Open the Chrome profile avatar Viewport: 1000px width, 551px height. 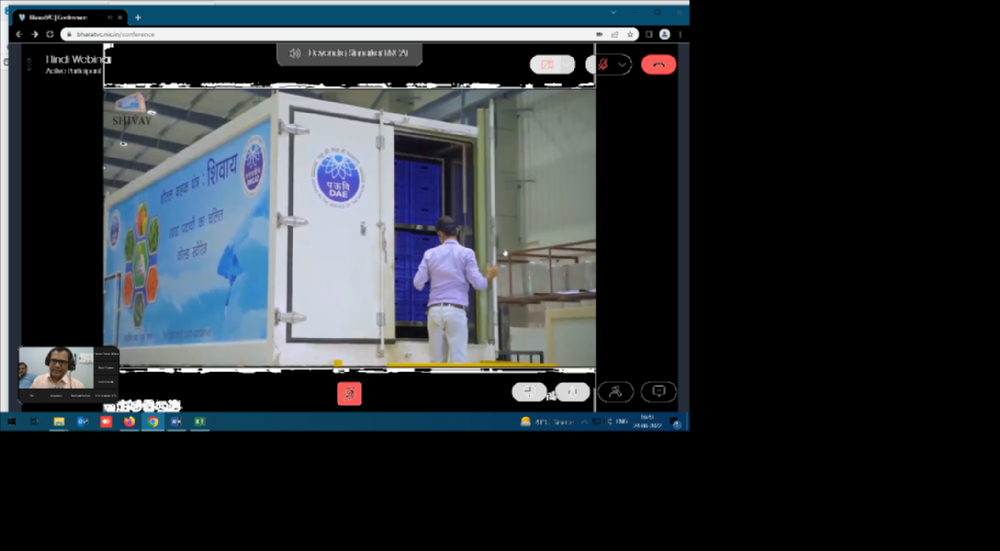click(x=665, y=34)
